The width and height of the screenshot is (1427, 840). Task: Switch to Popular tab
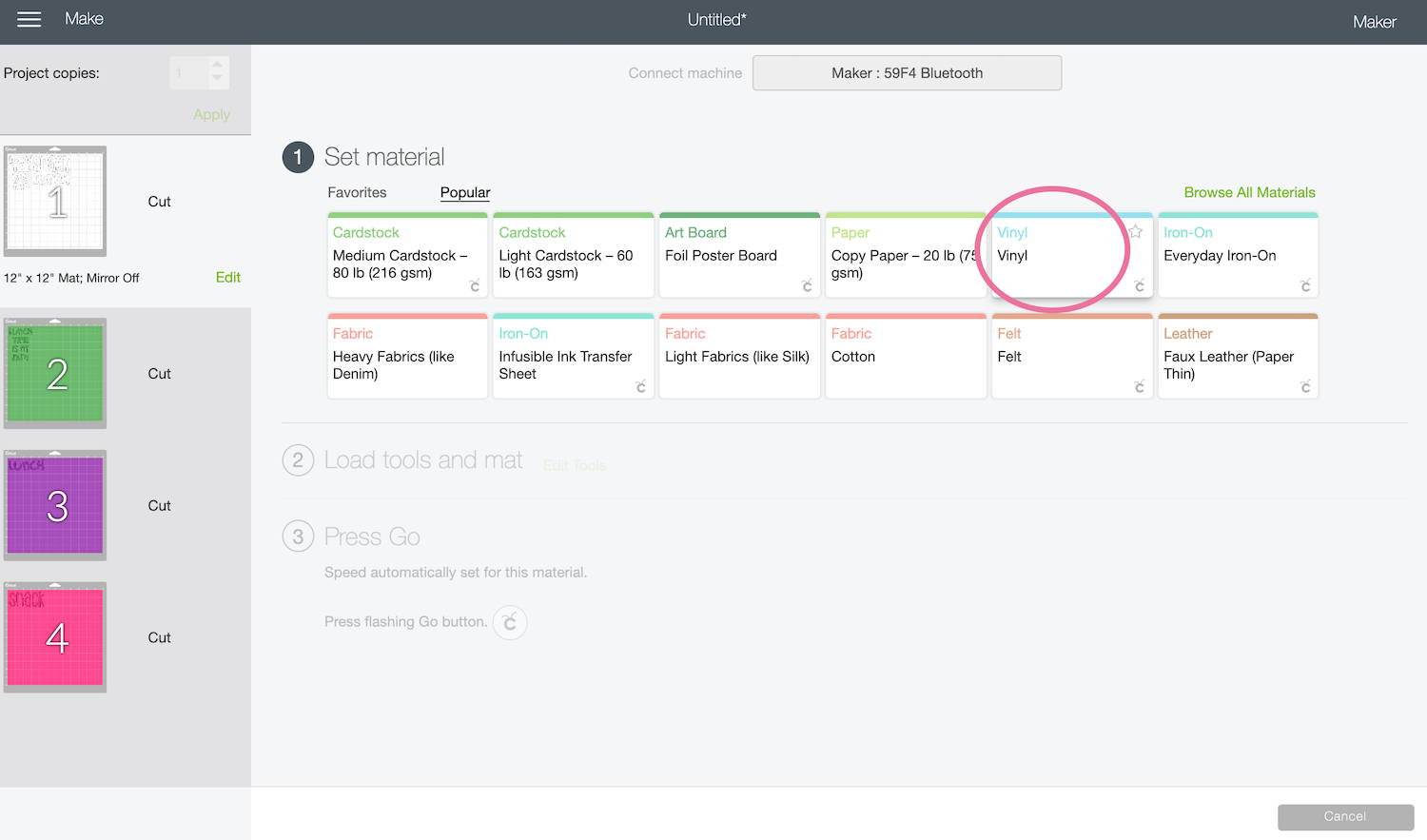(465, 192)
